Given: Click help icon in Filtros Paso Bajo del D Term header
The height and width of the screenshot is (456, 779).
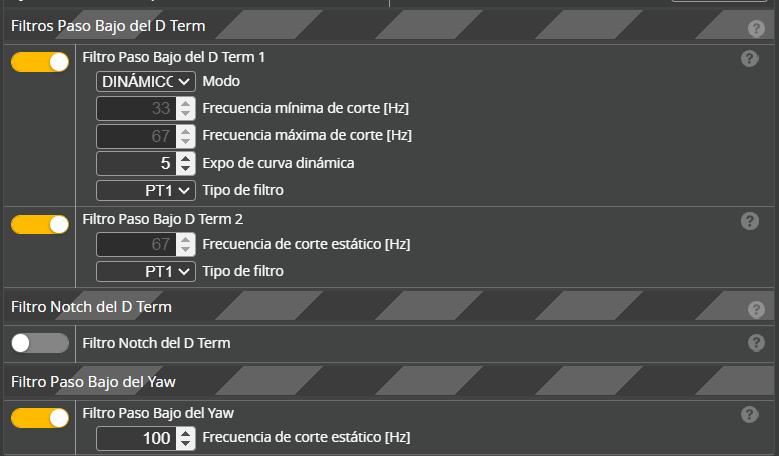Looking at the screenshot, I should 756,28.
